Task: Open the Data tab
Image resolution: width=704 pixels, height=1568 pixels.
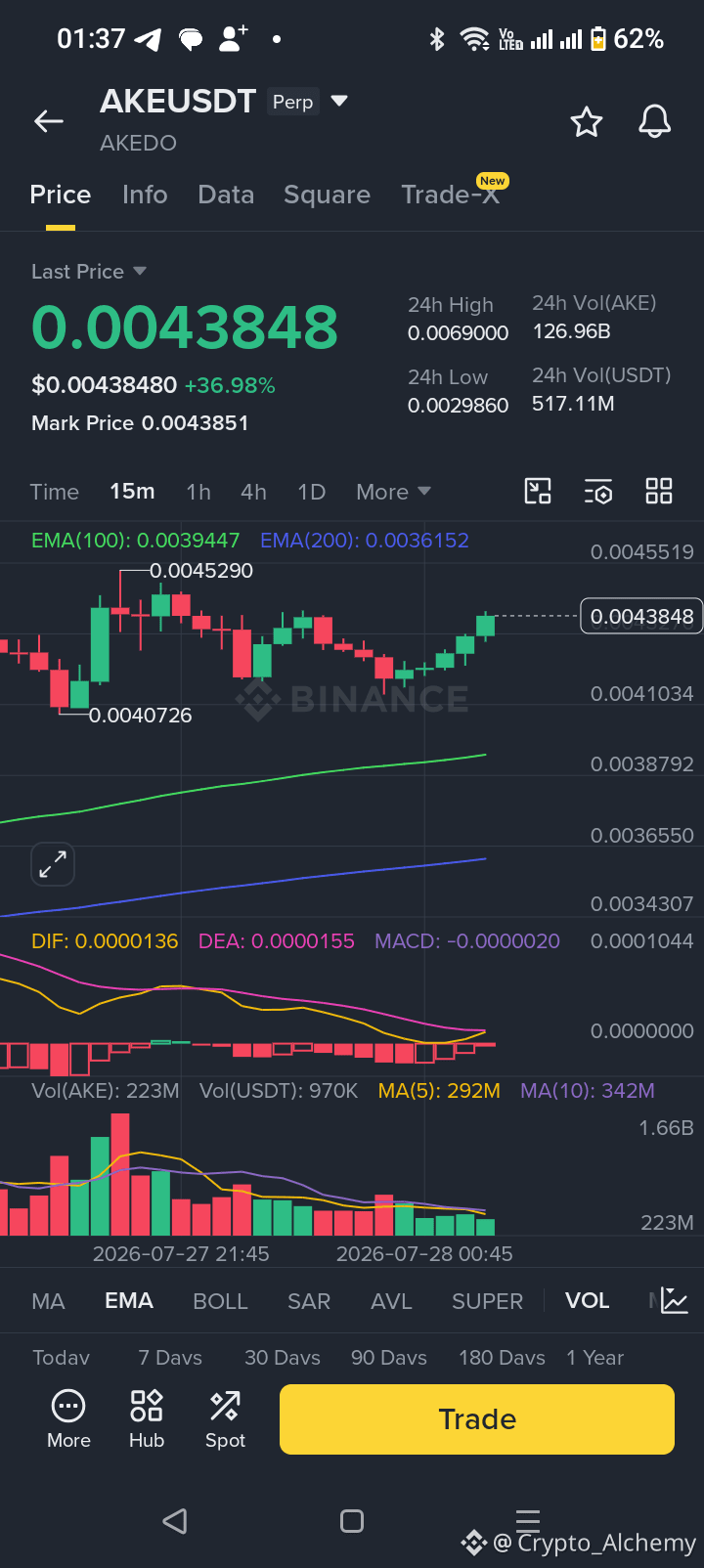Action: pos(226,195)
